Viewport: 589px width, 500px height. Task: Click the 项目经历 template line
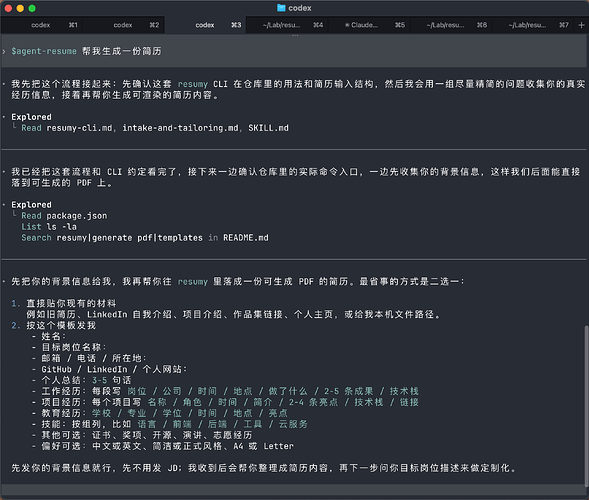(225, 402)
